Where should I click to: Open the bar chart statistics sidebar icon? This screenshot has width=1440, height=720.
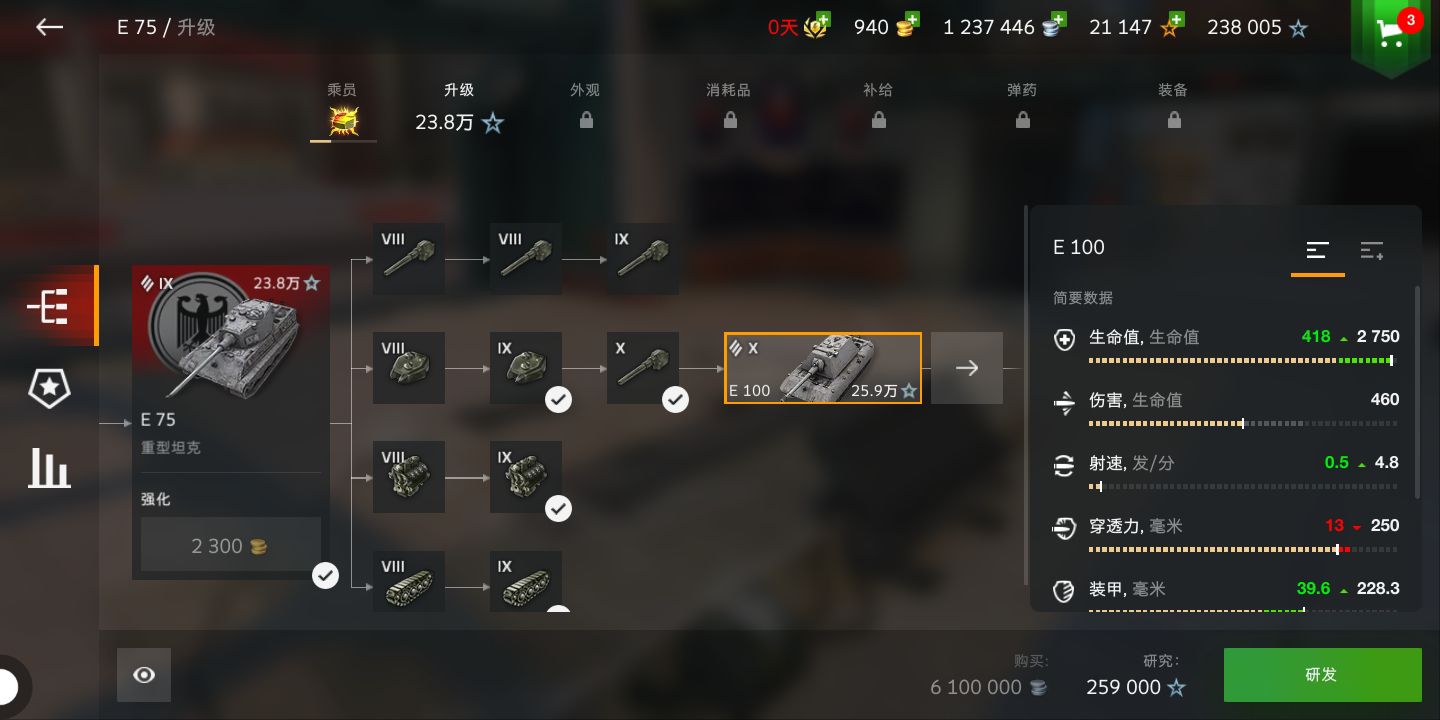coord(49,467)
